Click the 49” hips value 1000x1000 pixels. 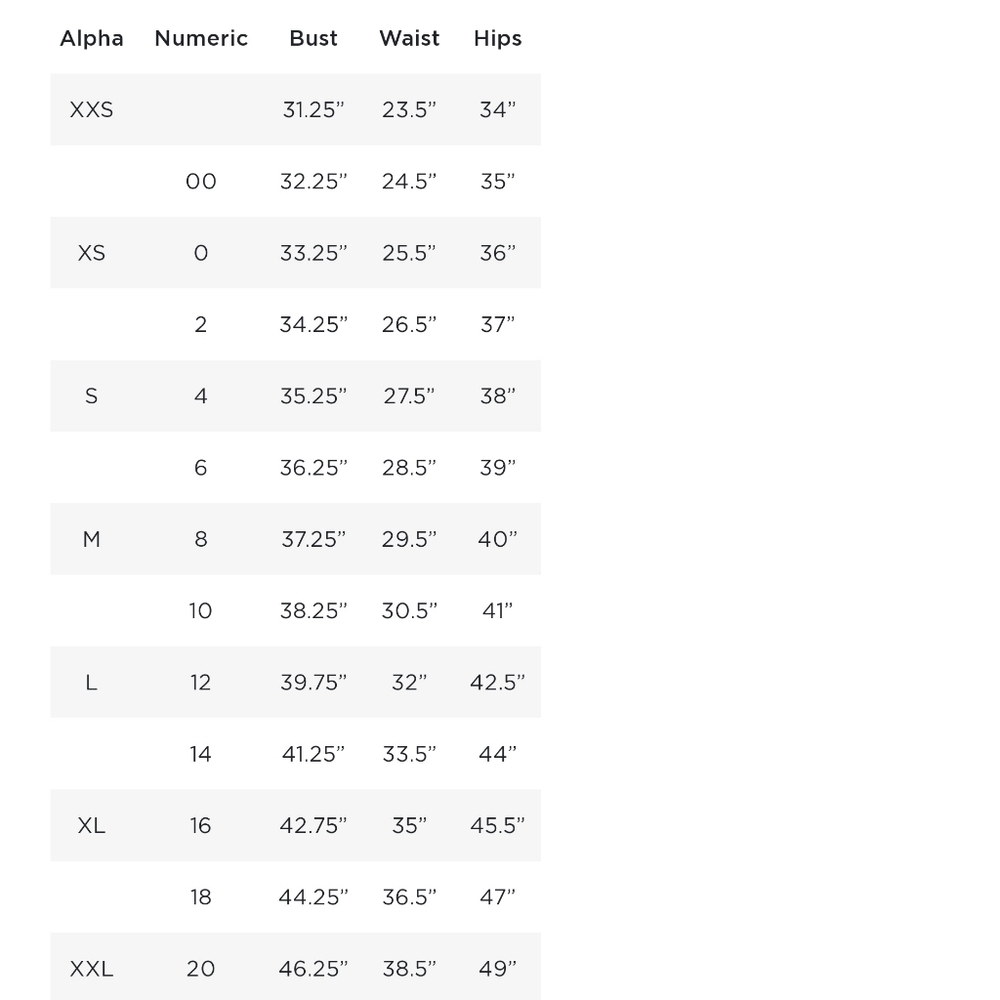pos(497,969)
